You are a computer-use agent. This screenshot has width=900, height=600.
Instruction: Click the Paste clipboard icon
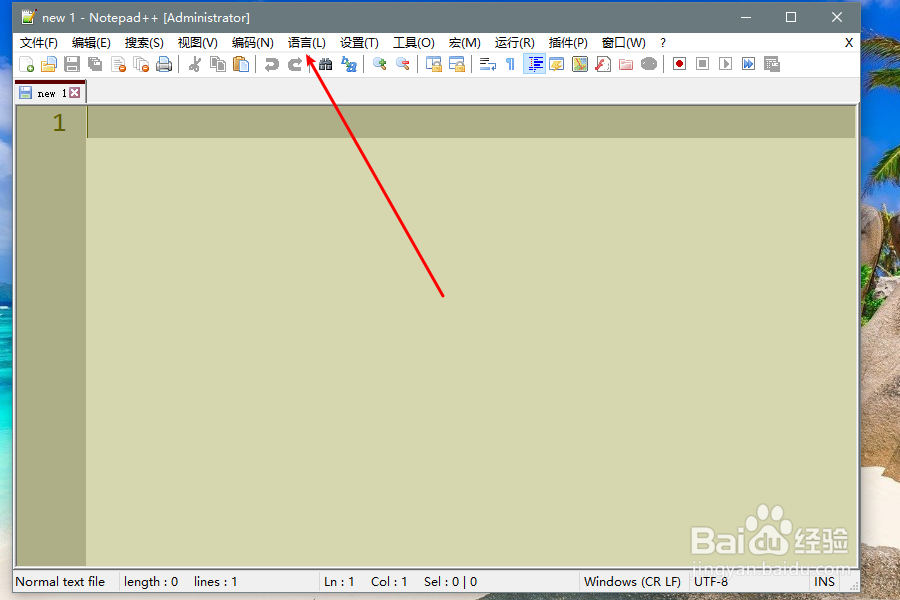(241, 64)
